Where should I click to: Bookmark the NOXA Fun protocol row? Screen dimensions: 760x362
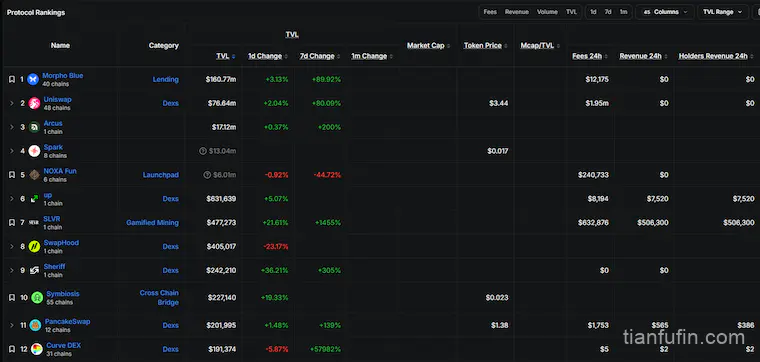coord(12,175)
